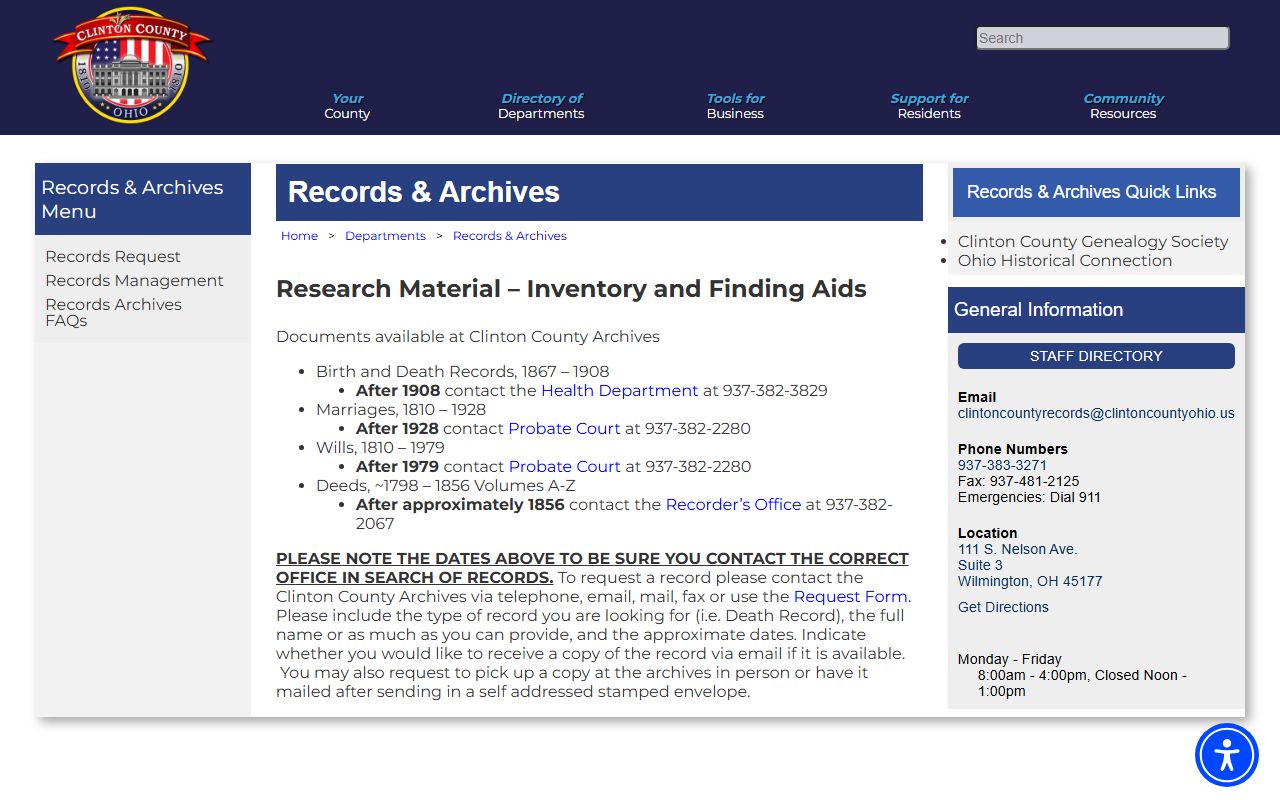The height and width of the screenshot is (800, 1280).
Task: Click Get Directions link
Action: point(1003,607)
